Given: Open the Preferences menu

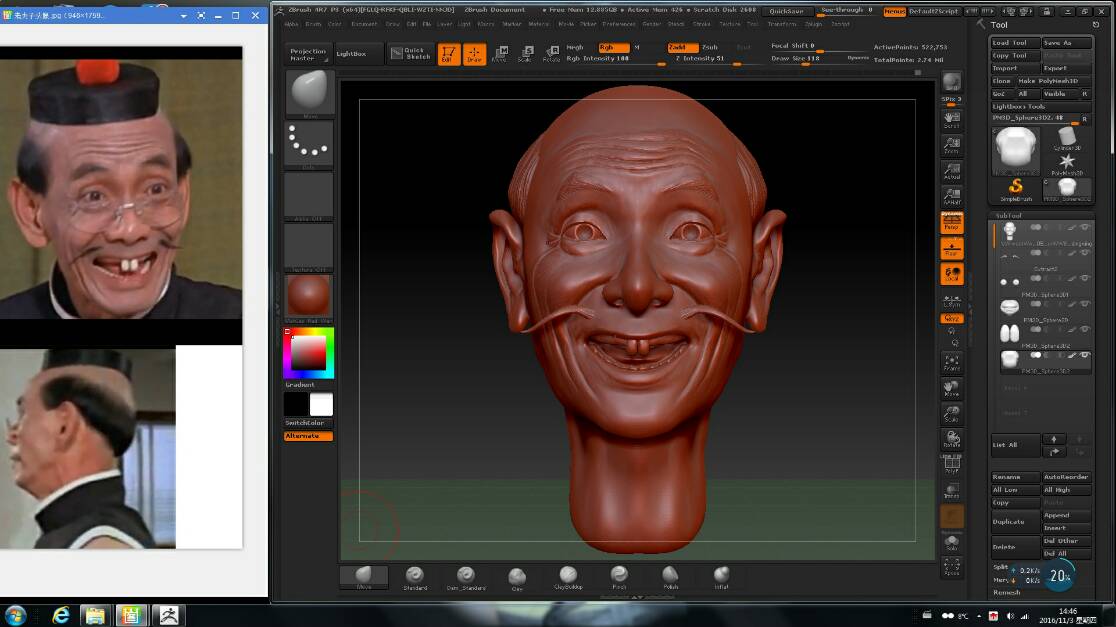Looking at the screenshot, I should (618, 24).
